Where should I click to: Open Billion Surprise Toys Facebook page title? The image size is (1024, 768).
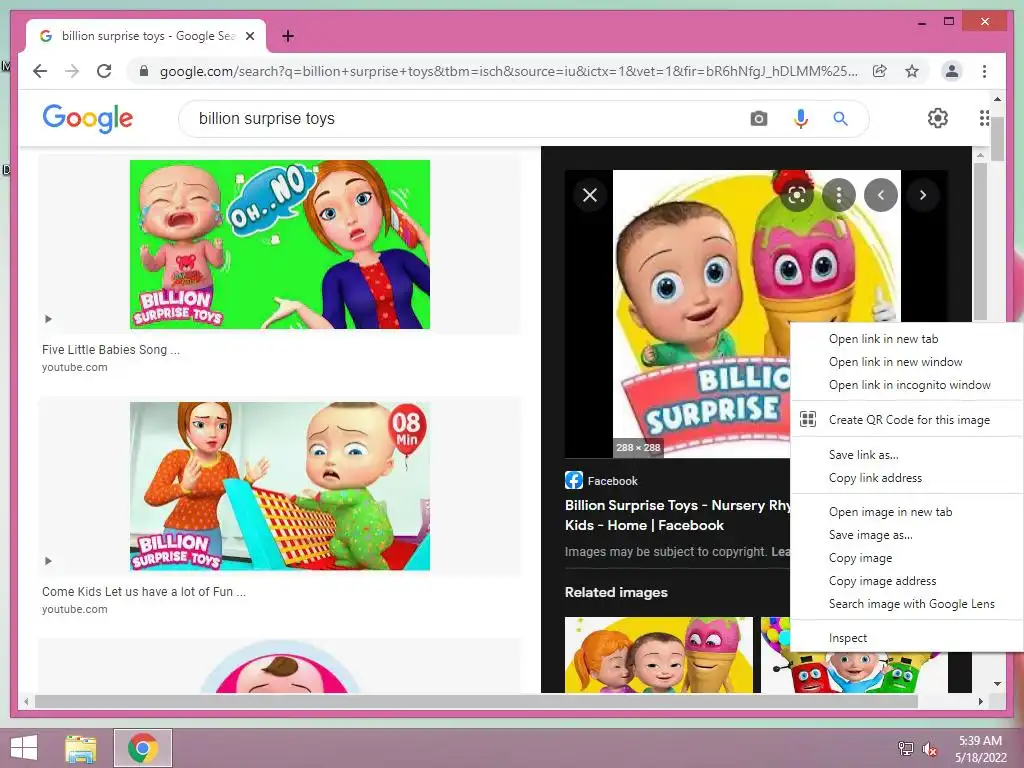click(677, 515)
